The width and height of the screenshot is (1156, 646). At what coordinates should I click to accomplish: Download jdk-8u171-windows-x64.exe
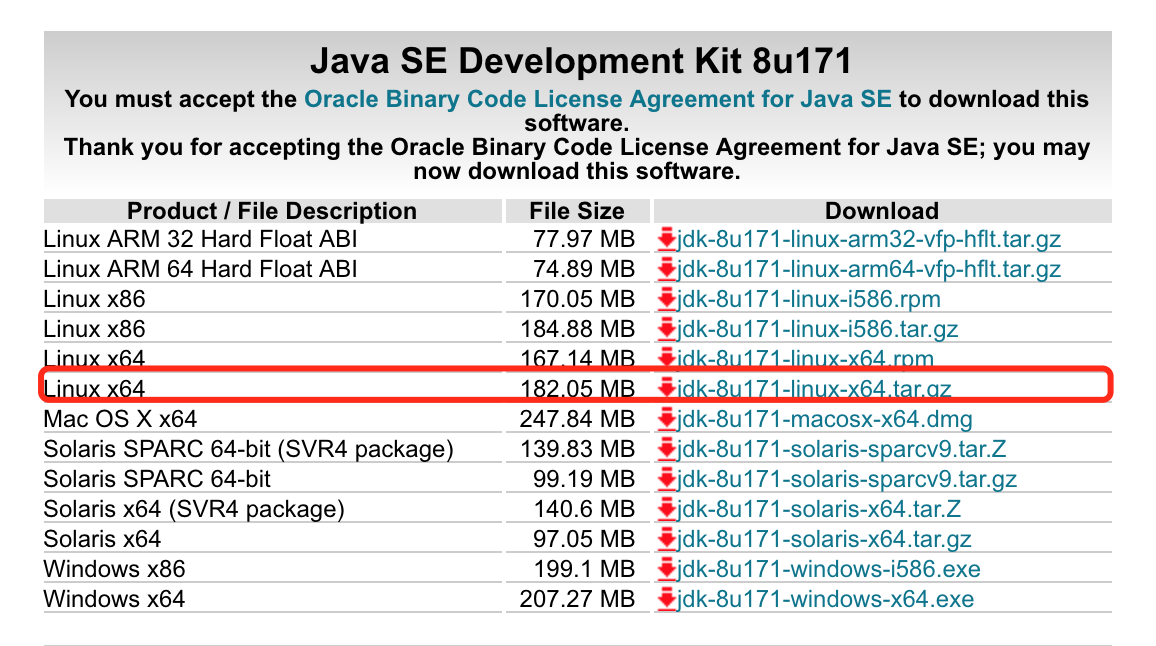(x=825, y=599)
